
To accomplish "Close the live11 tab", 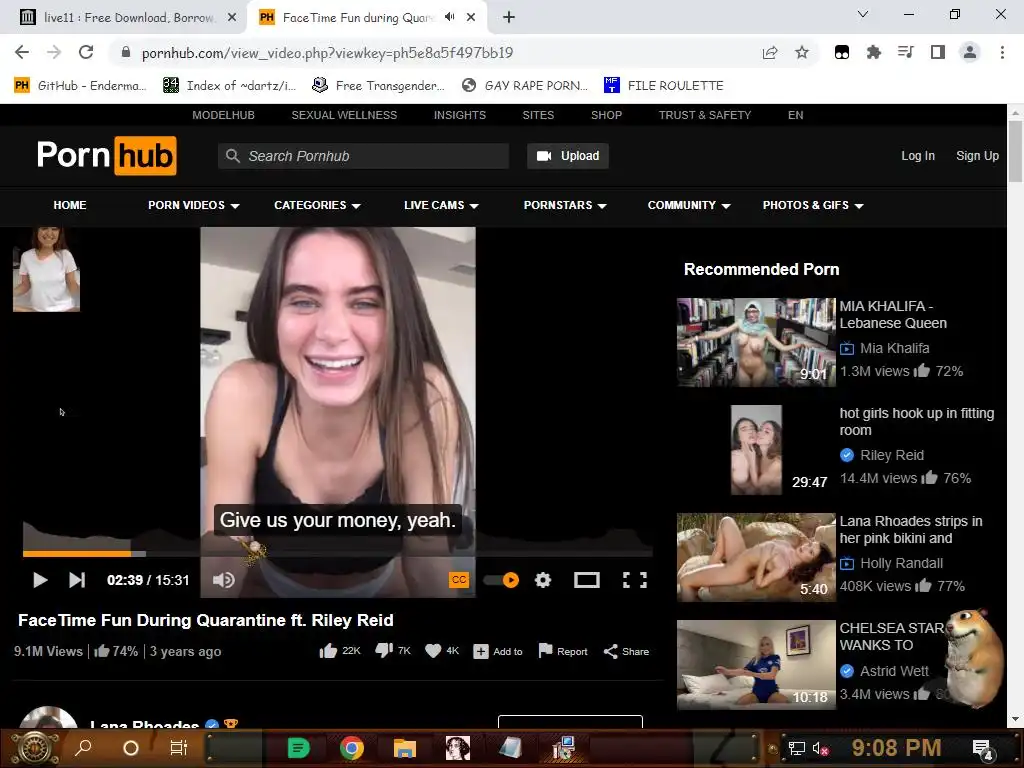I will pyautogui.click(x=232, y=18).
